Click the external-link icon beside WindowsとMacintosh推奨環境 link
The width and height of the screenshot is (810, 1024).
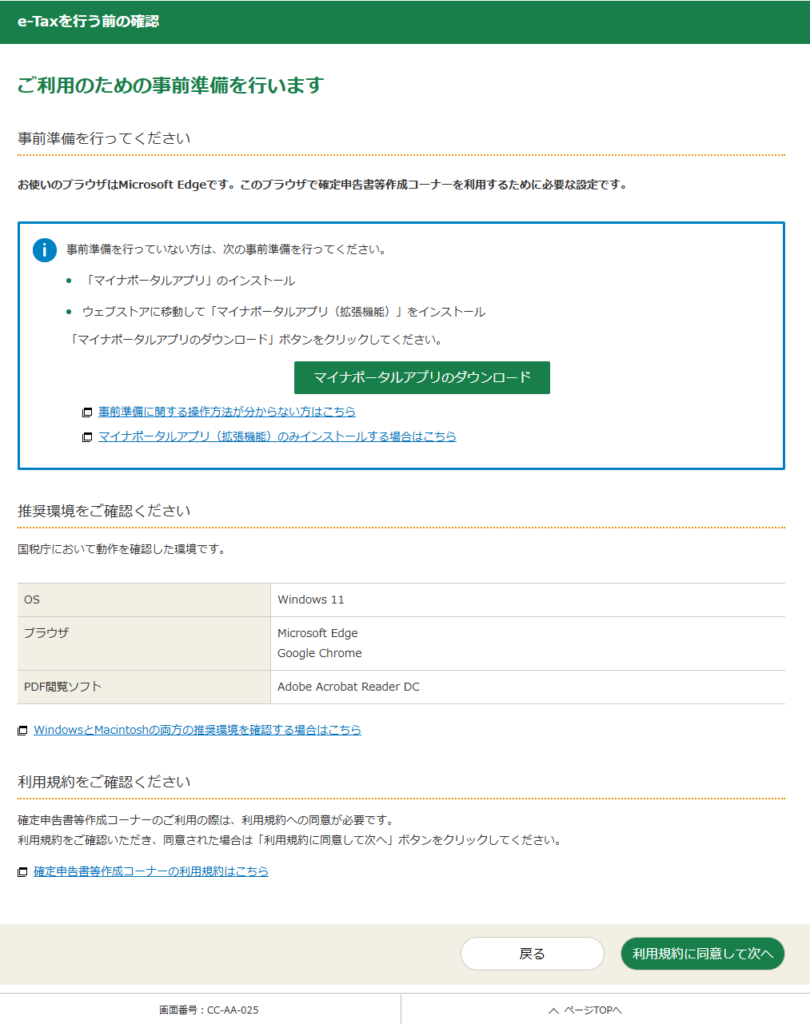pos(23,731)
